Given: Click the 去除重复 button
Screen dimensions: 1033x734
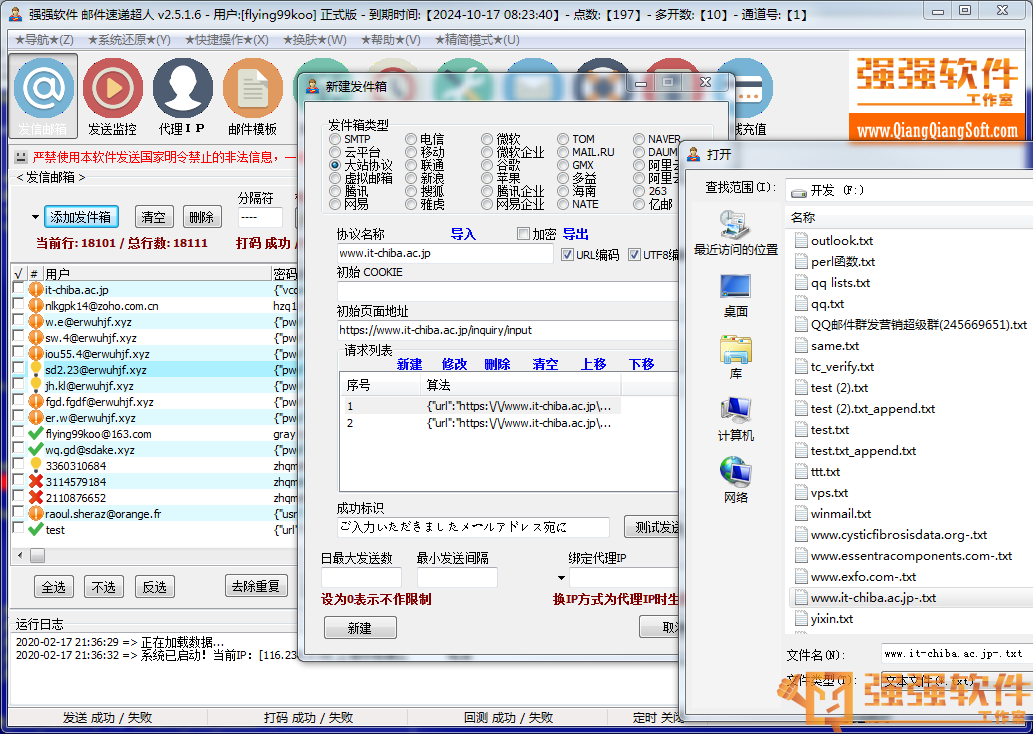Looking at the screenshot, I should point(256,586).
